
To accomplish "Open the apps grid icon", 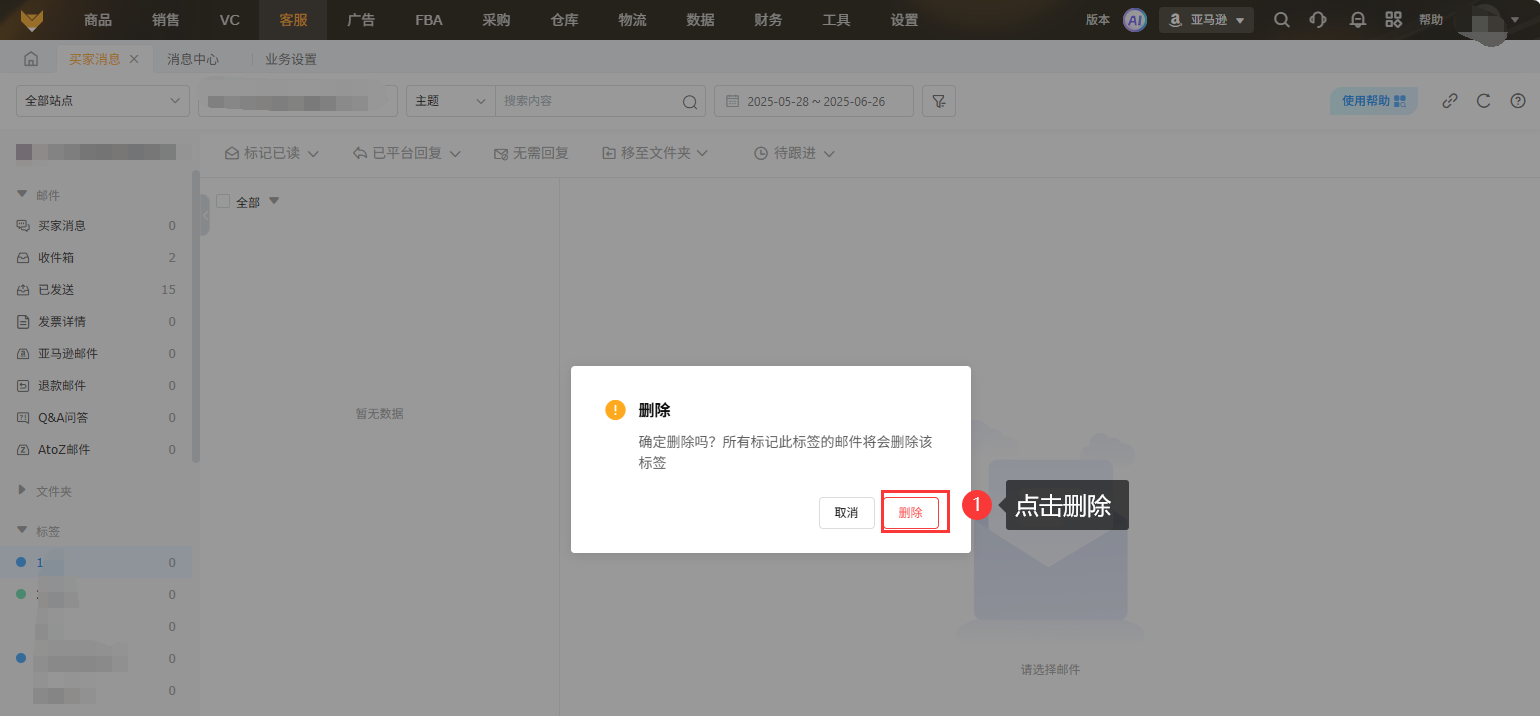I will (1393, 20).
